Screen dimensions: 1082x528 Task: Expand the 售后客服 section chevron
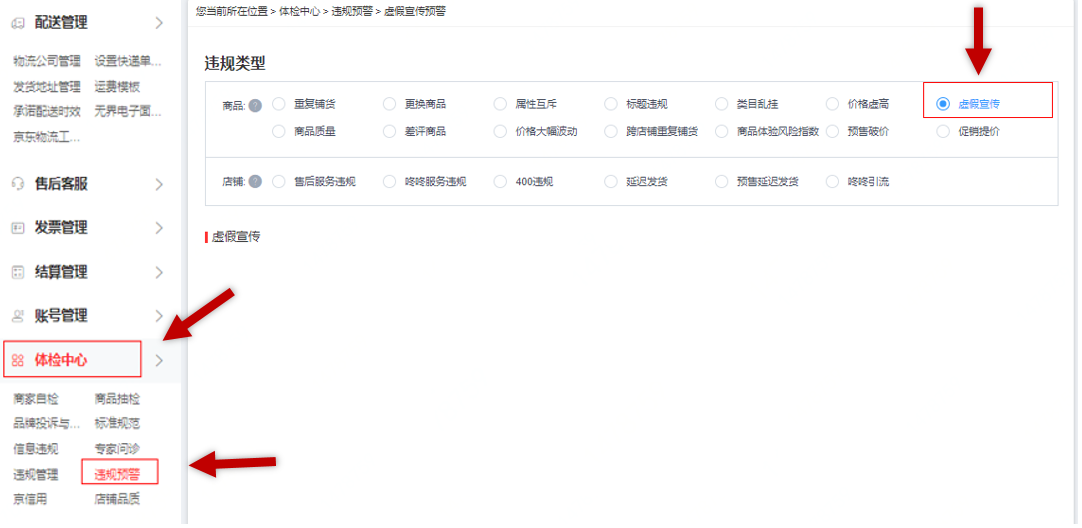(x=159, y=184)
